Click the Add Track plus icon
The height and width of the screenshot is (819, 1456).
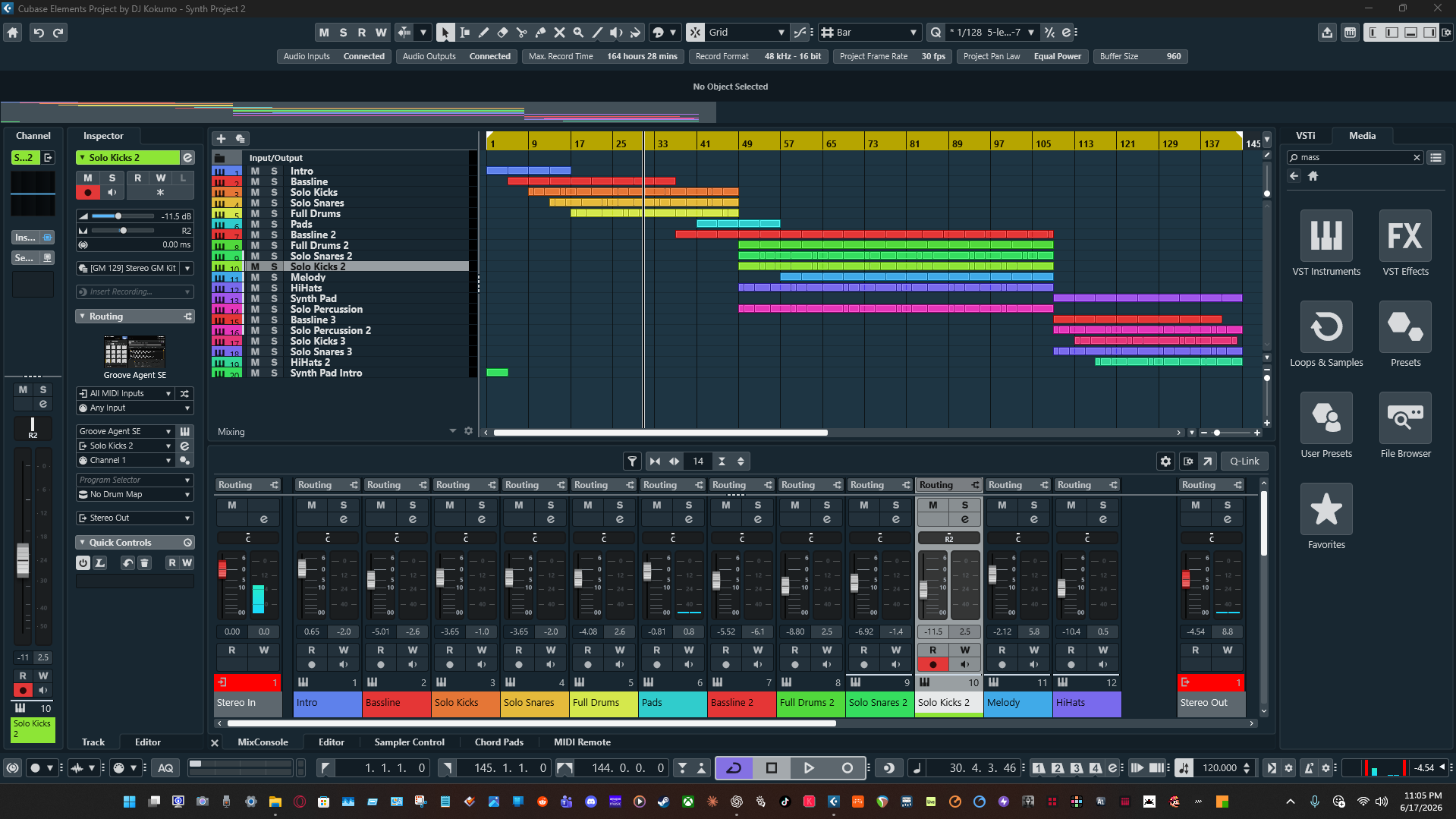coord(221,138)
